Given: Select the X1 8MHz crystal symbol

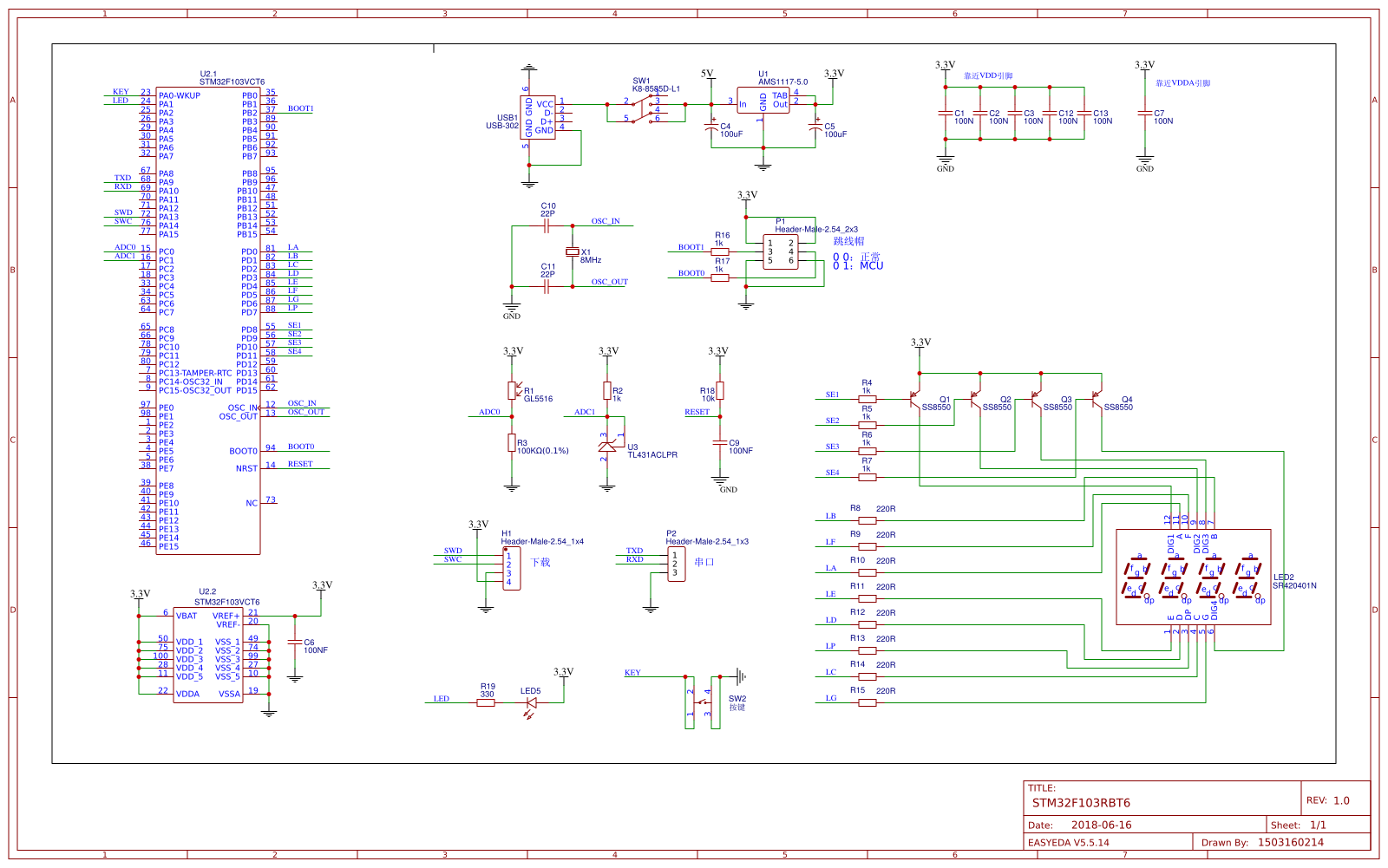Looking at the screenshot, I should (x=572, y=251).
